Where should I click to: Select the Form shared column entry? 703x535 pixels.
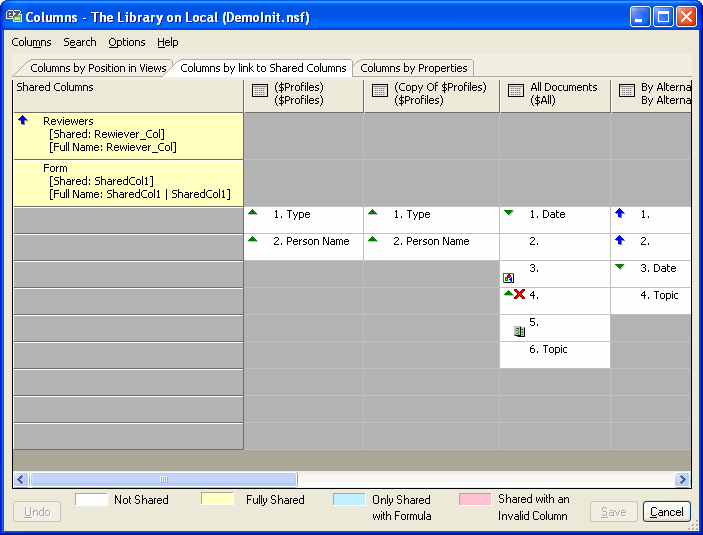tap(128, 182)
